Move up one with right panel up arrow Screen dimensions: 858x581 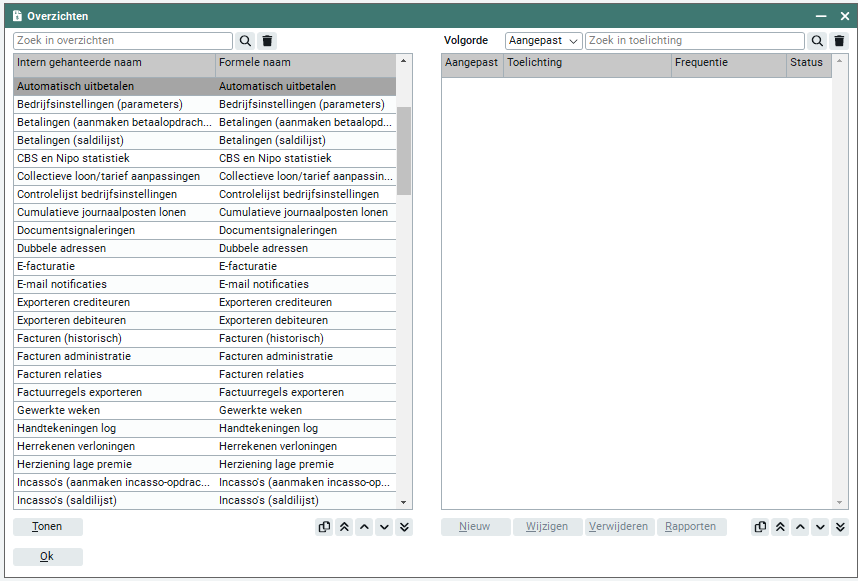coord(800,527)
